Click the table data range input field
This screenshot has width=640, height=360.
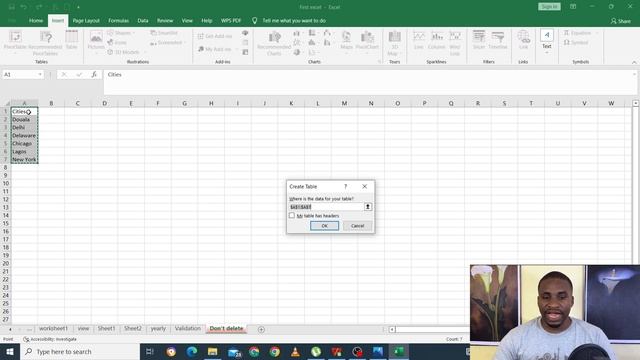click(x=326, y=207)
